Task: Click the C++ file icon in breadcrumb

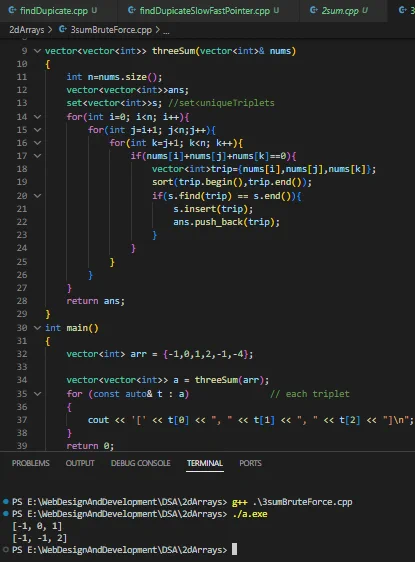Action: 63,29
